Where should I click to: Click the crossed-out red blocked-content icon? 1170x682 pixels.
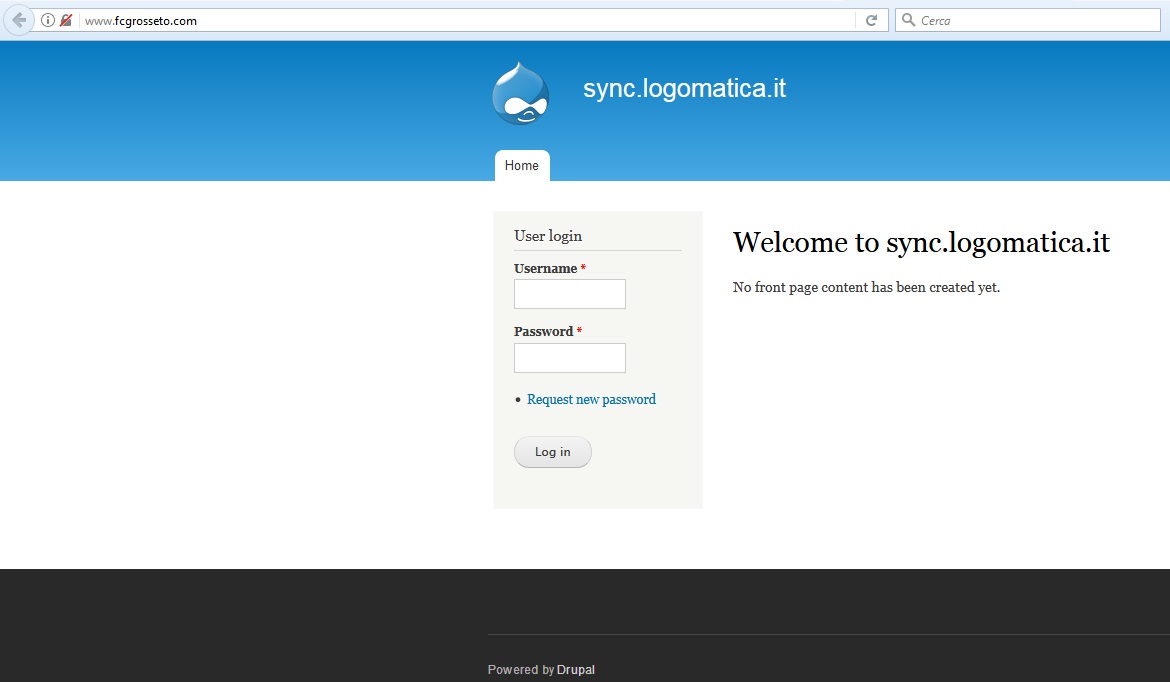coord(66,20)
